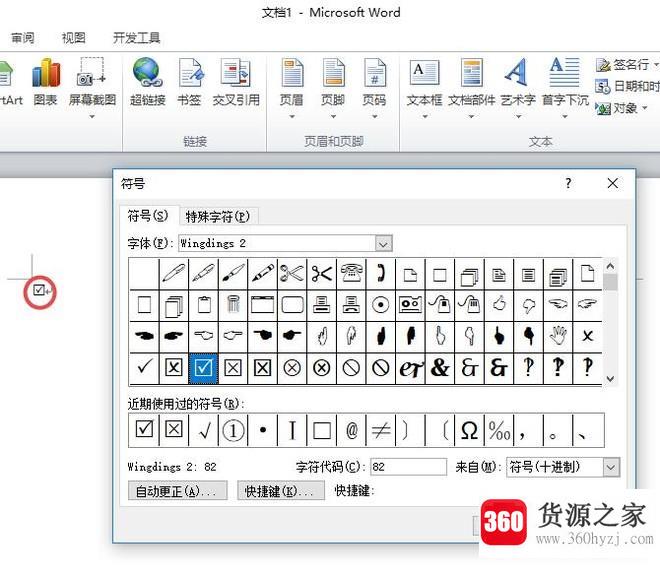Switch to the 特殊字符(P) tab
Image resolution: width=660 pixels, height=575 pixels.
[x=218, y=217]
